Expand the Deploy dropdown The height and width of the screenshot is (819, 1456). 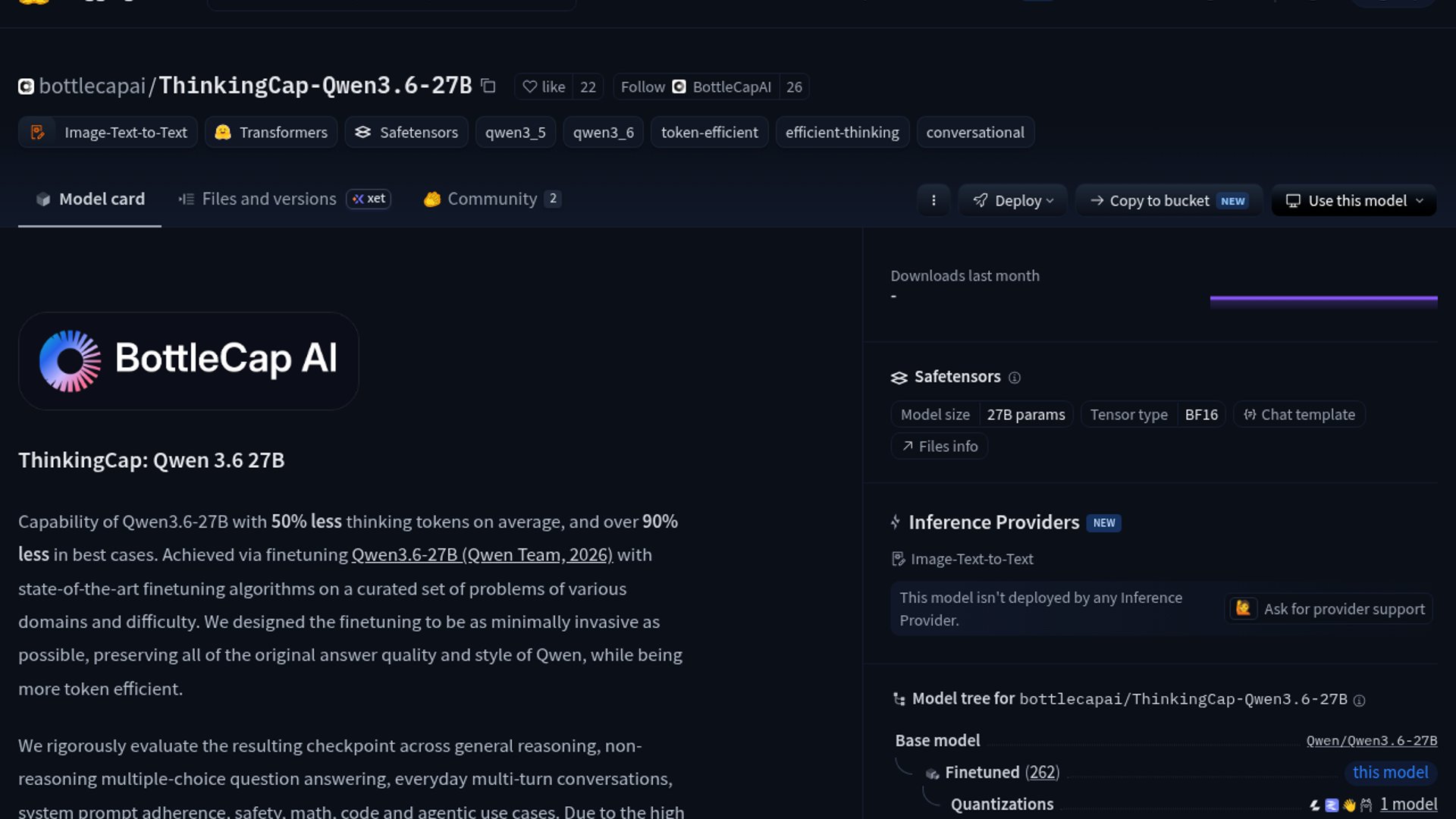point(1012,200)
